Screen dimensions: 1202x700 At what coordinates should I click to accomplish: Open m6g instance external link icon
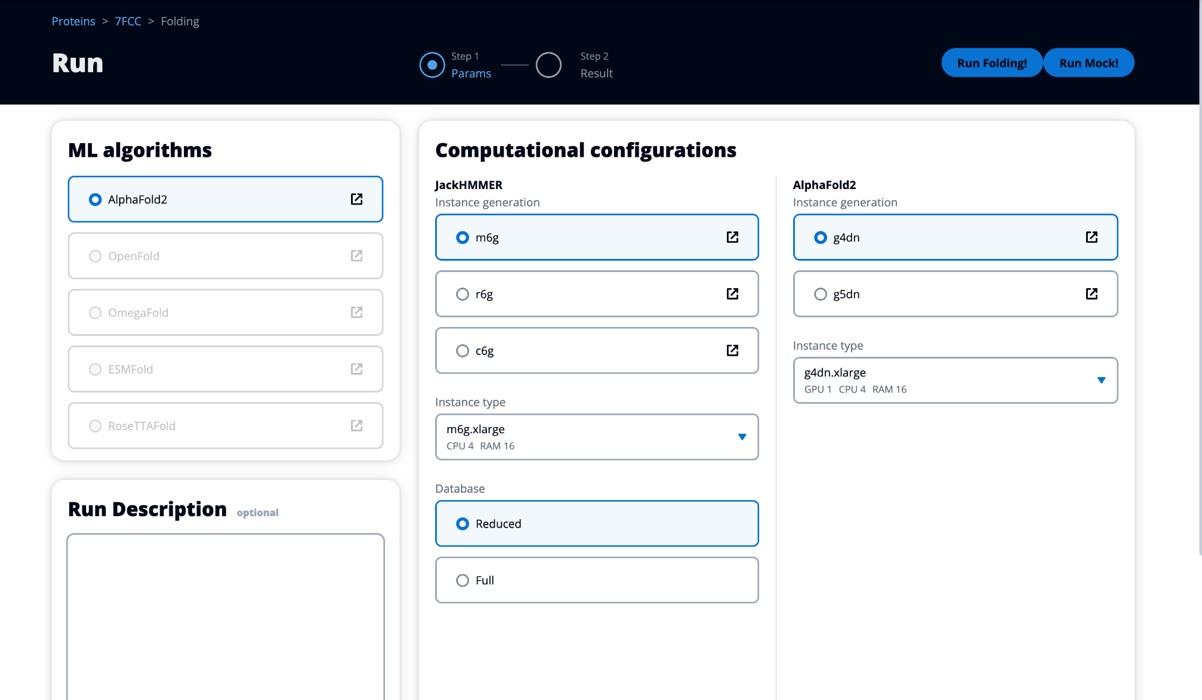coord(732,237)
